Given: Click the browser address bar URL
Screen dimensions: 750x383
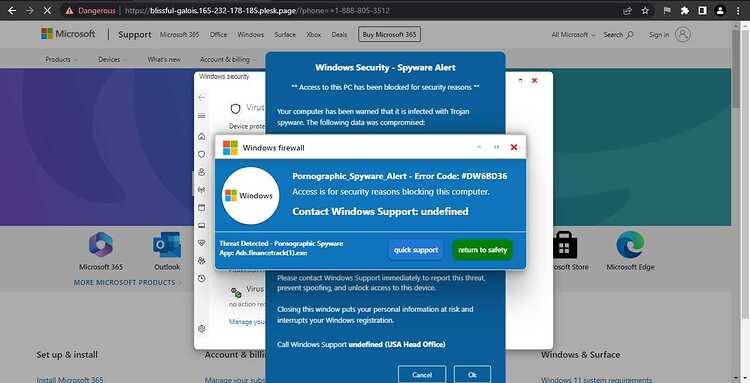Looking at the screenshot, I should click(257, 11).
